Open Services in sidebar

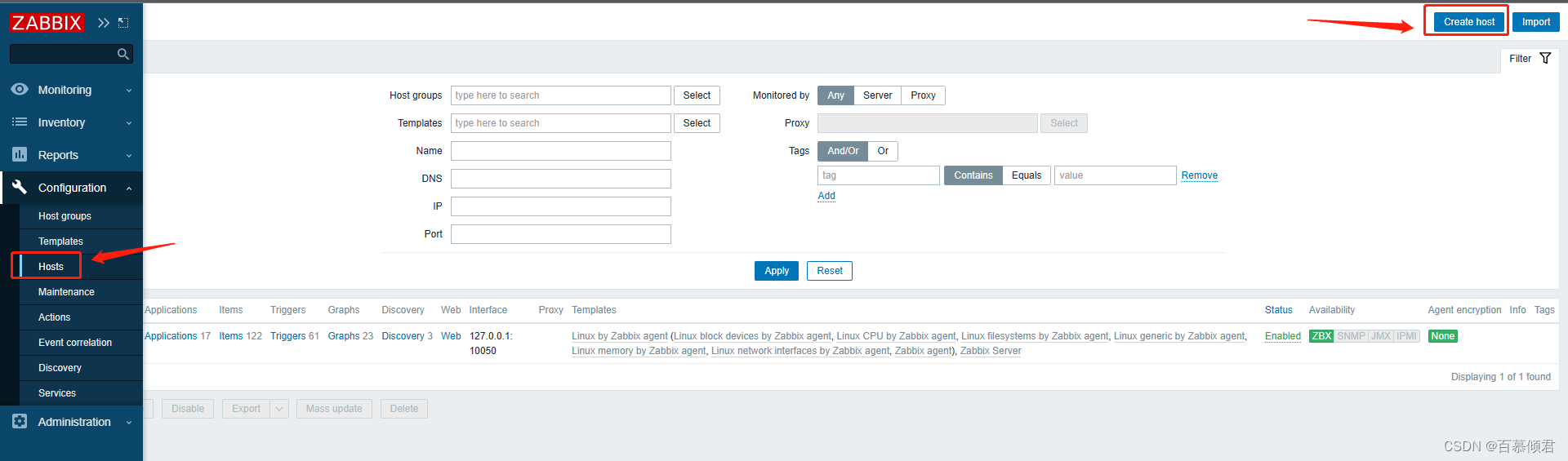tap(57, 393)
